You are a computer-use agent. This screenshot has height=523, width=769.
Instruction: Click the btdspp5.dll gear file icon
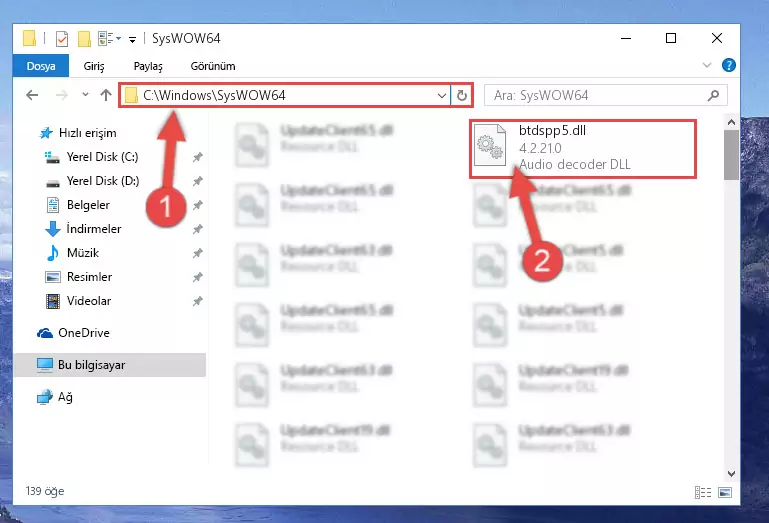490,146
